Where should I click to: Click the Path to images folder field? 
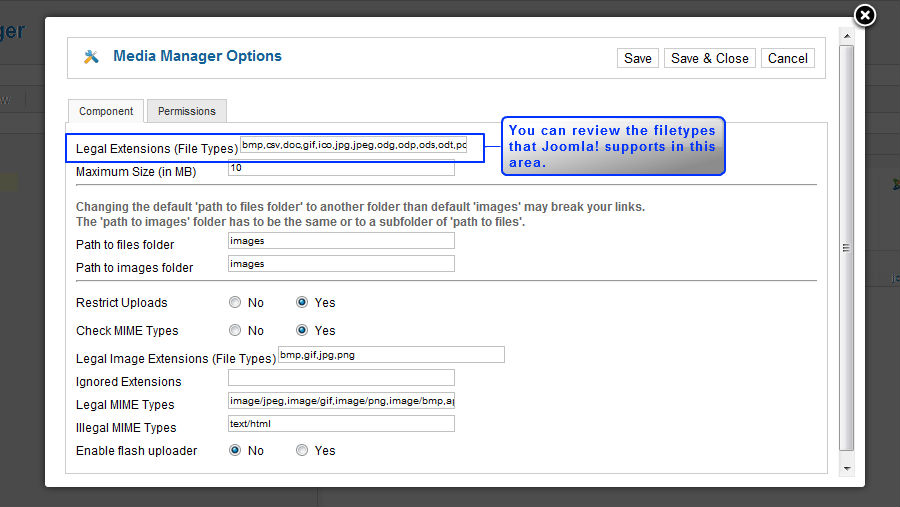[x=341, y=264]
